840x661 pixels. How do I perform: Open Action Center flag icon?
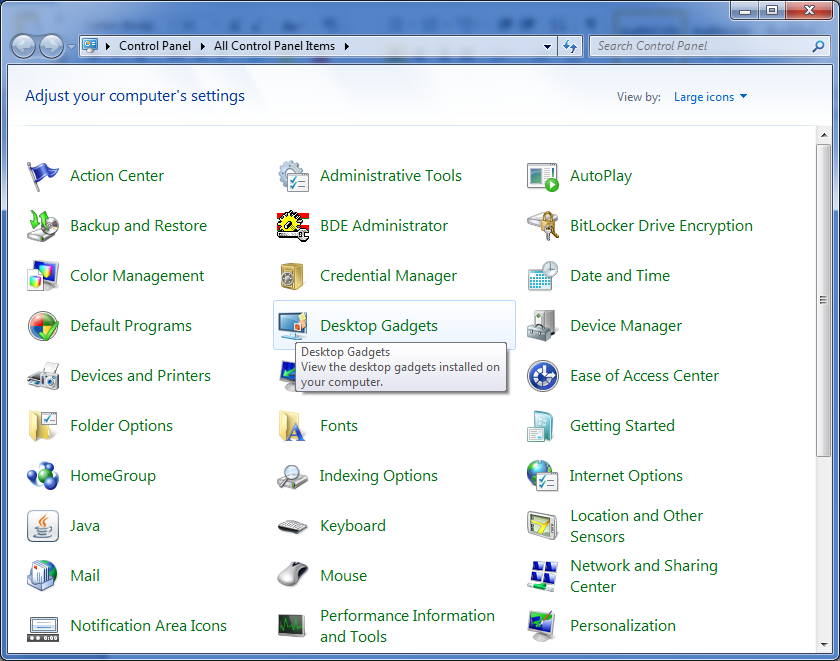click(42, 176)
